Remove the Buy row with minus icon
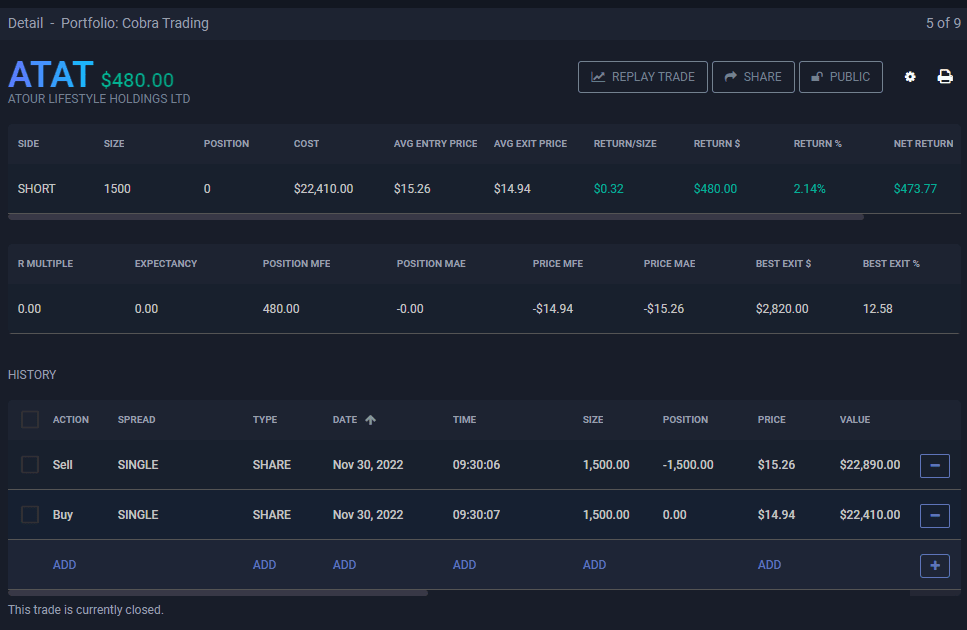This screenshot has width=967, height=630. tap(934, 515)
